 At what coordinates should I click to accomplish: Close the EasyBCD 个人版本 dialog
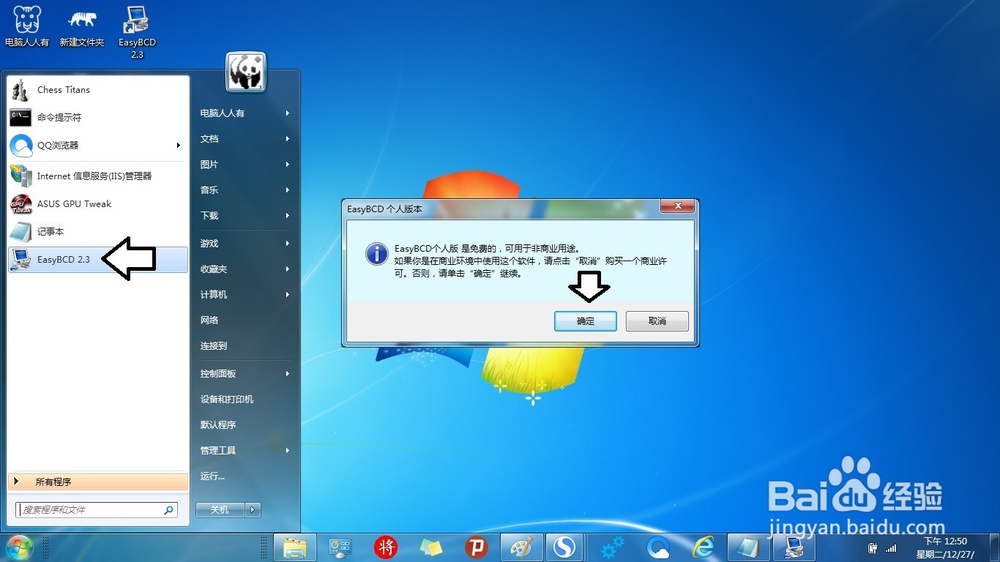678,205
